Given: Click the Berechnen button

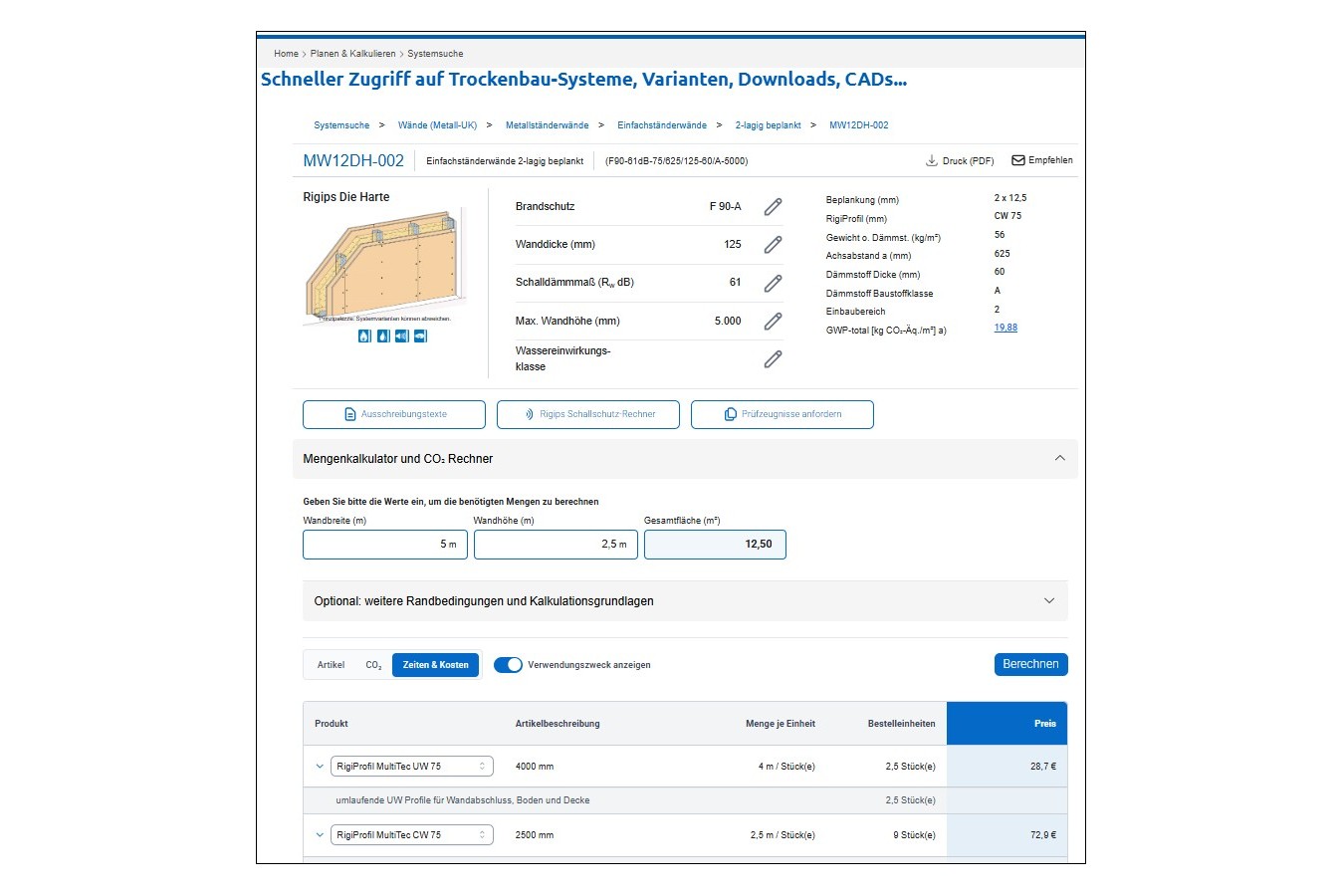Looking at the screenshot, I should 1030,664.
